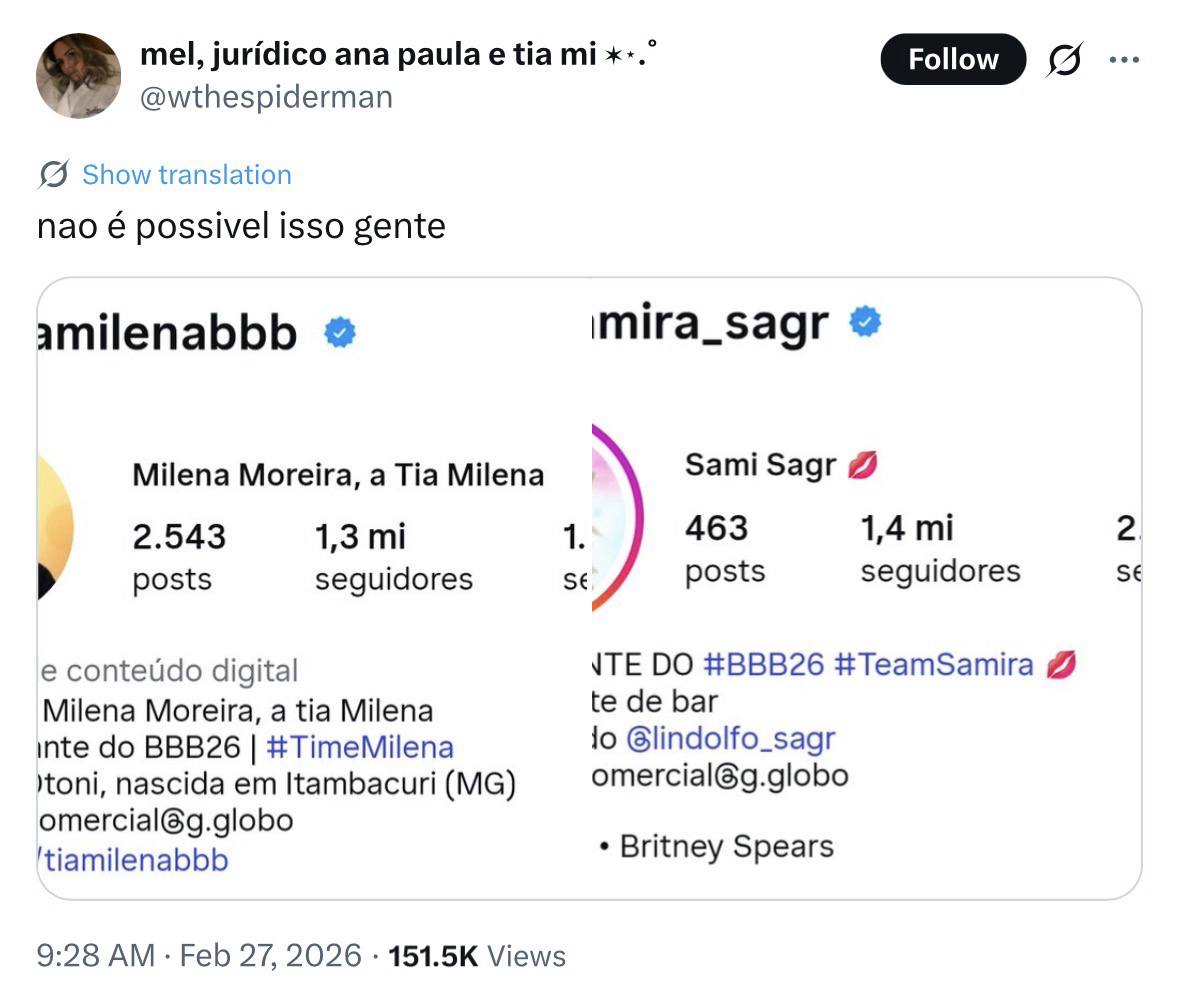The image size is (1179, 1005).
Task: Click the verified badge next to amilenabbb
Action: (341, 332)
